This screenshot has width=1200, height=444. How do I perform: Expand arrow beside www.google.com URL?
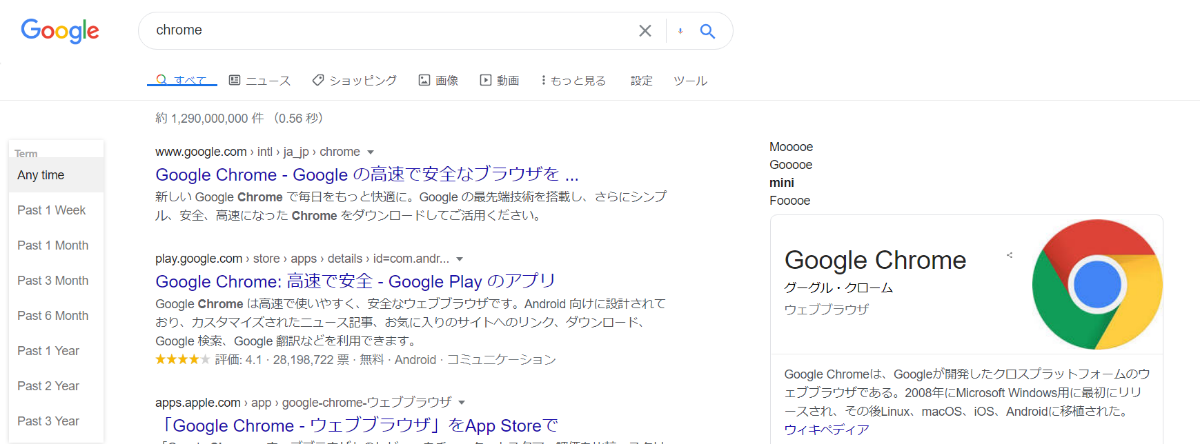click(x=370, y=153)
